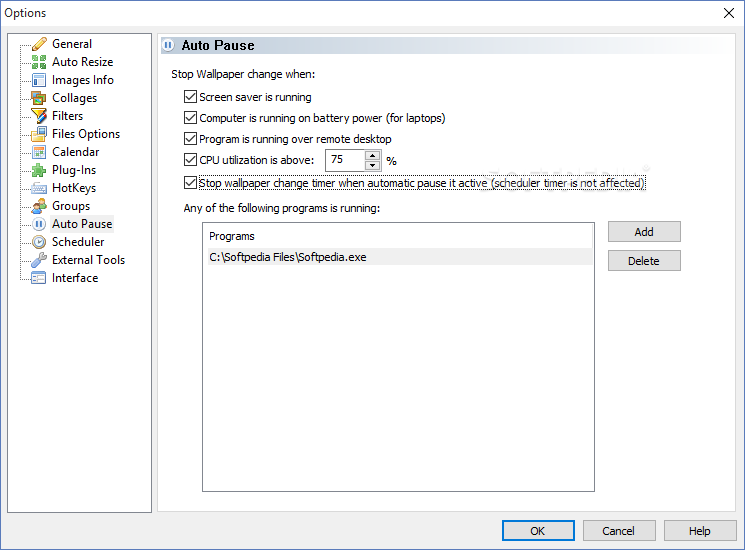Click the HotKeys keyboard icon
The height and width of the screenshot is (550, 745).
(x=39, y=188)
